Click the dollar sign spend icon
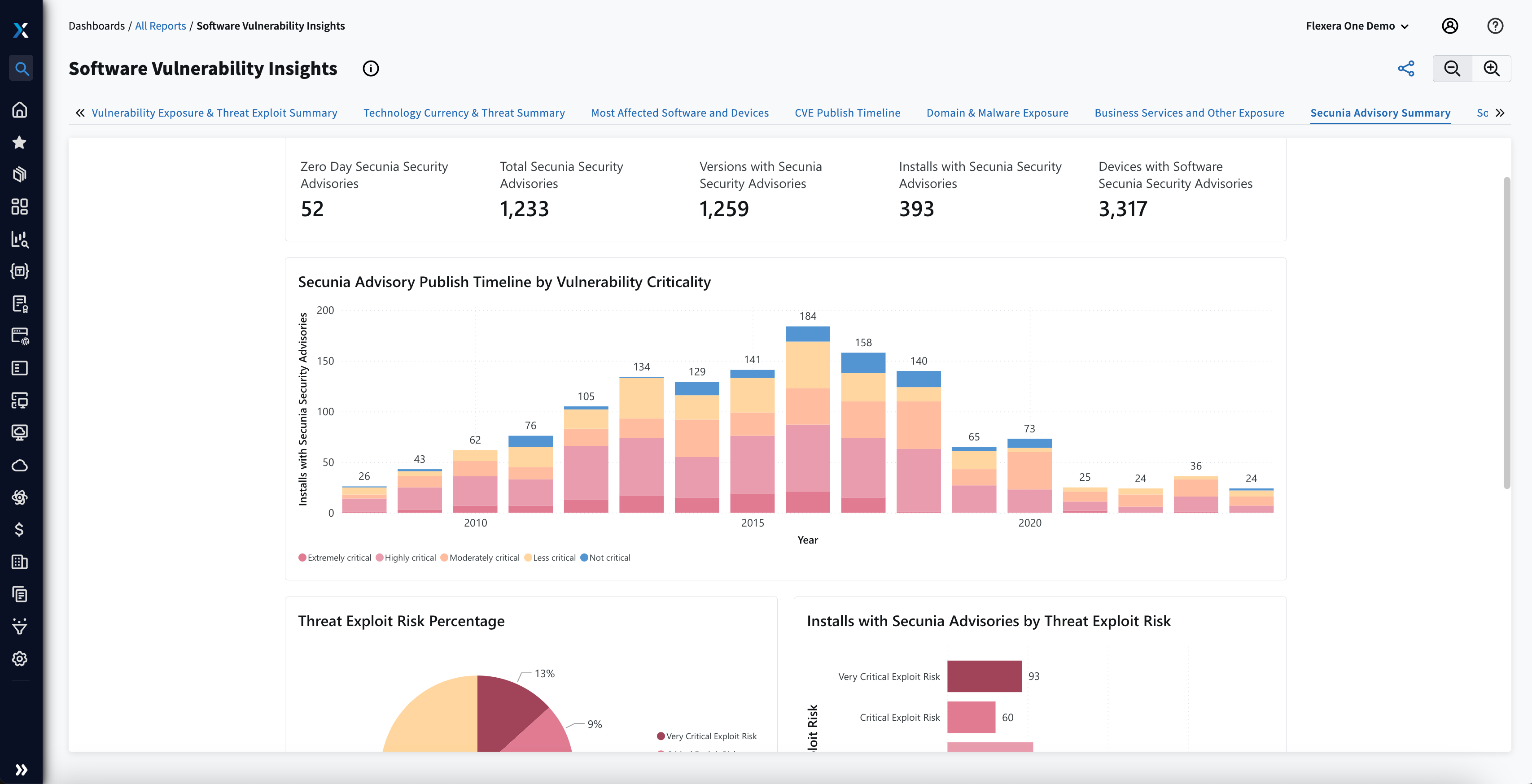 pyautogui.click(x=21, y=530)
